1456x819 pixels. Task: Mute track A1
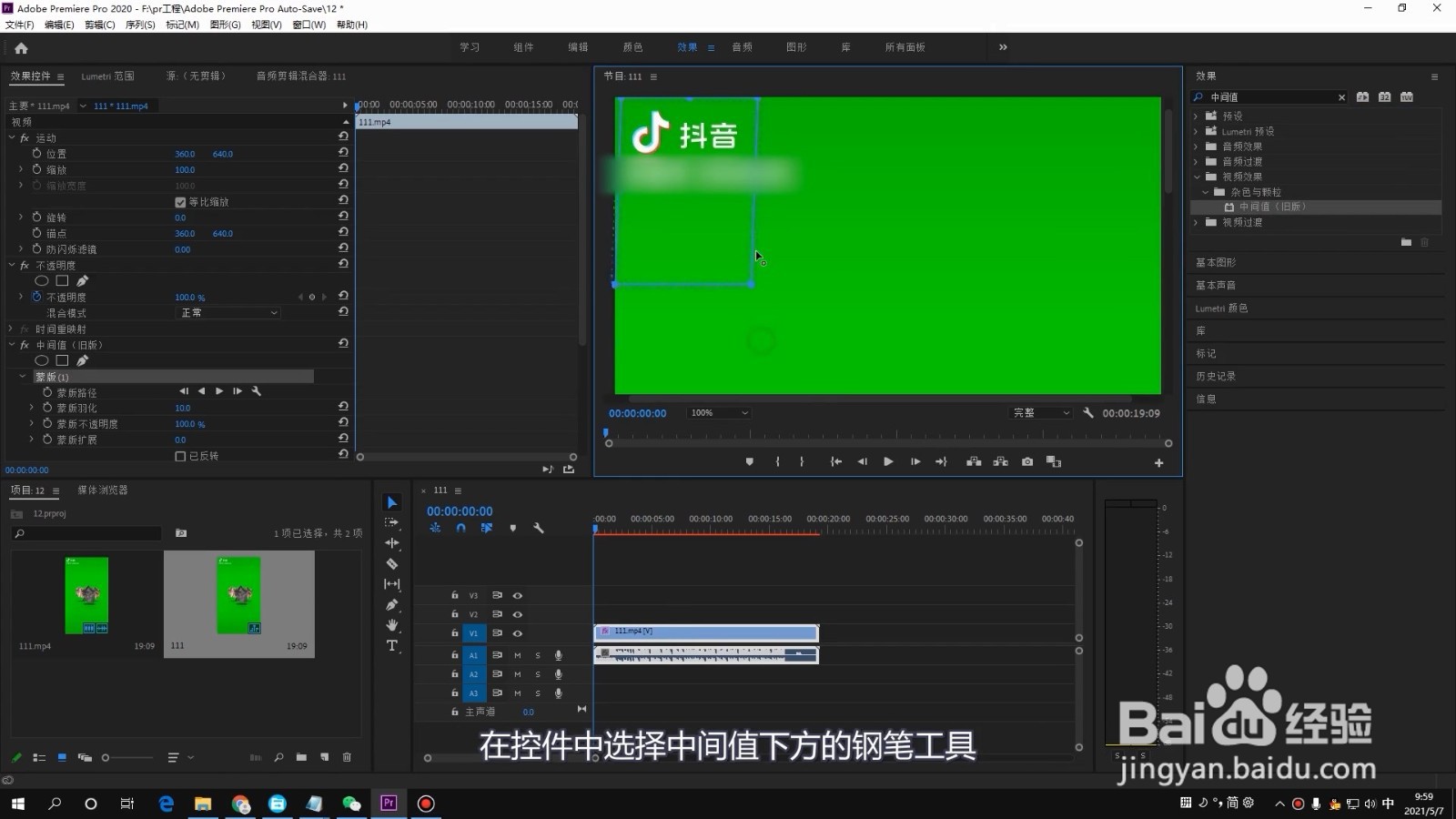tap(518, 655)
